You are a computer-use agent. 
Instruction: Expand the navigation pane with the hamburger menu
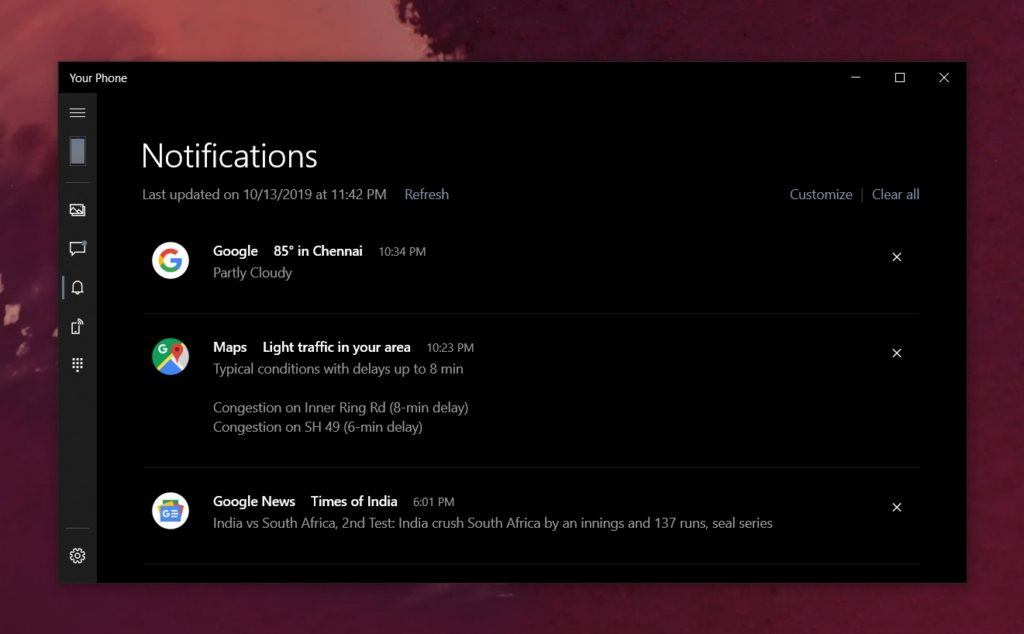click(x=77, y=112)
